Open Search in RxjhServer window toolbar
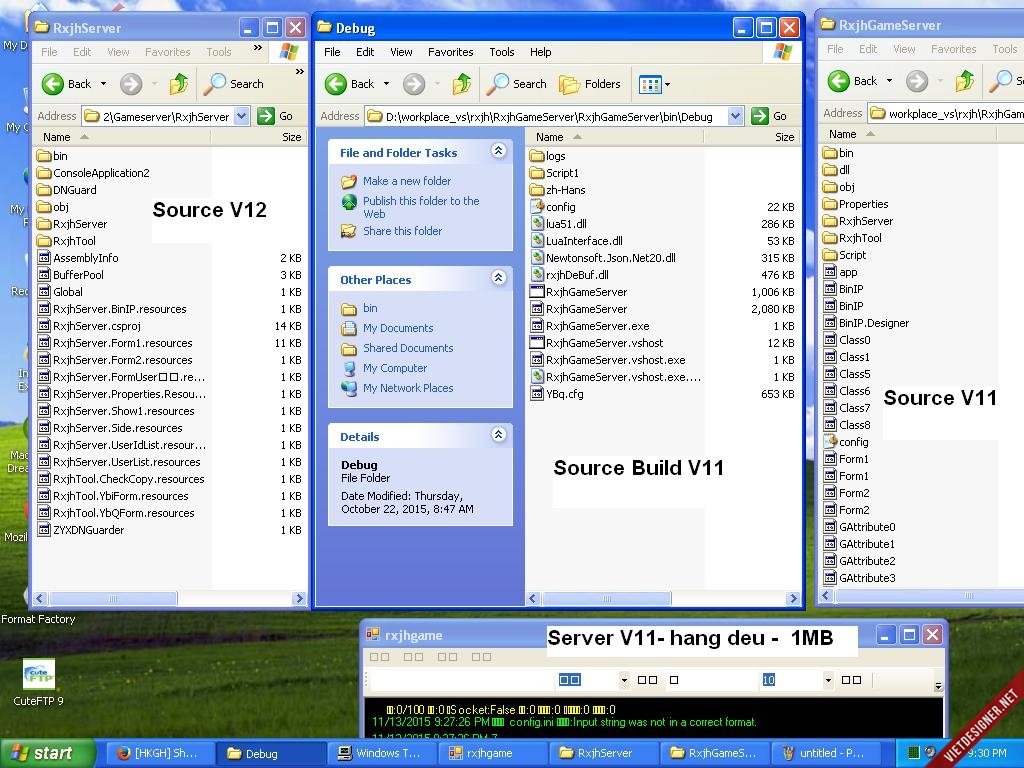The width and height of the screenshot is (1024, 768). pyautogui.click(x=234, y=84)
